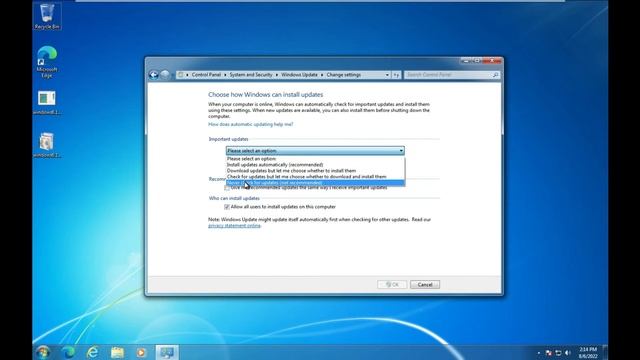Open the Start menu orb
The image size is (640, 360).
point(43,352)
